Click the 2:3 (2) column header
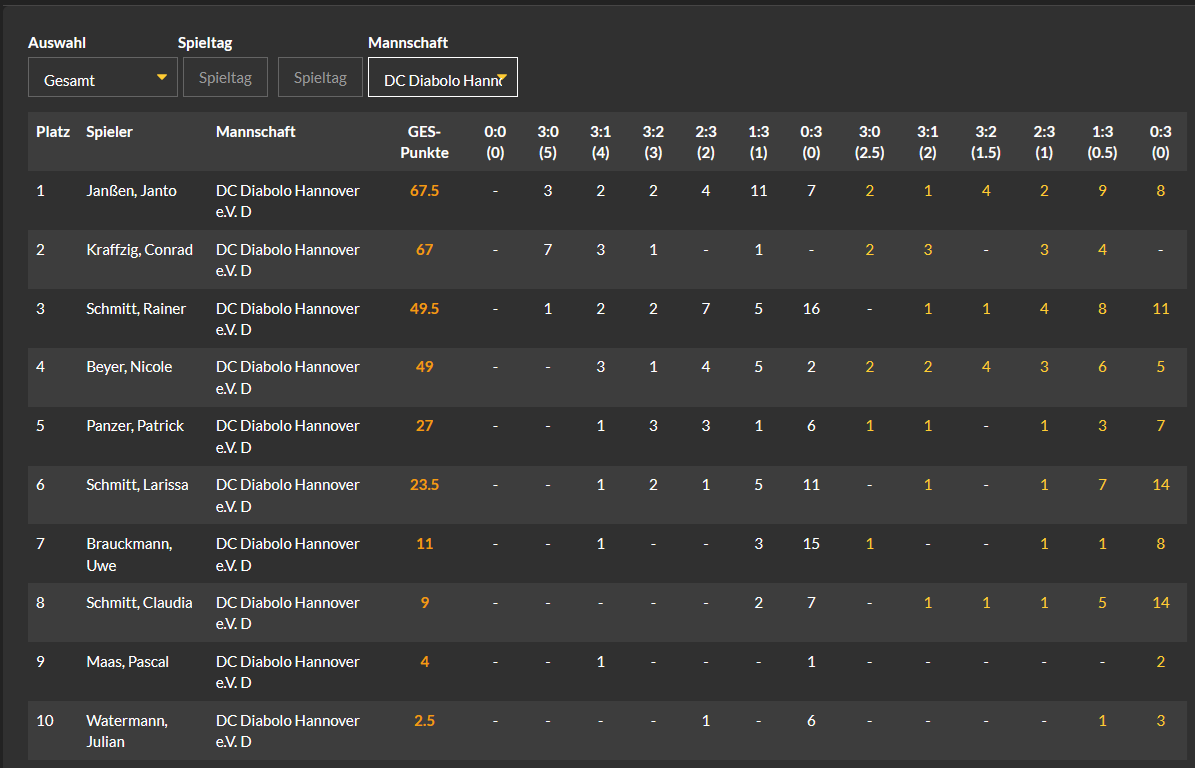The width and height of the screenshot is (1195, 768). tap(706, 142)
